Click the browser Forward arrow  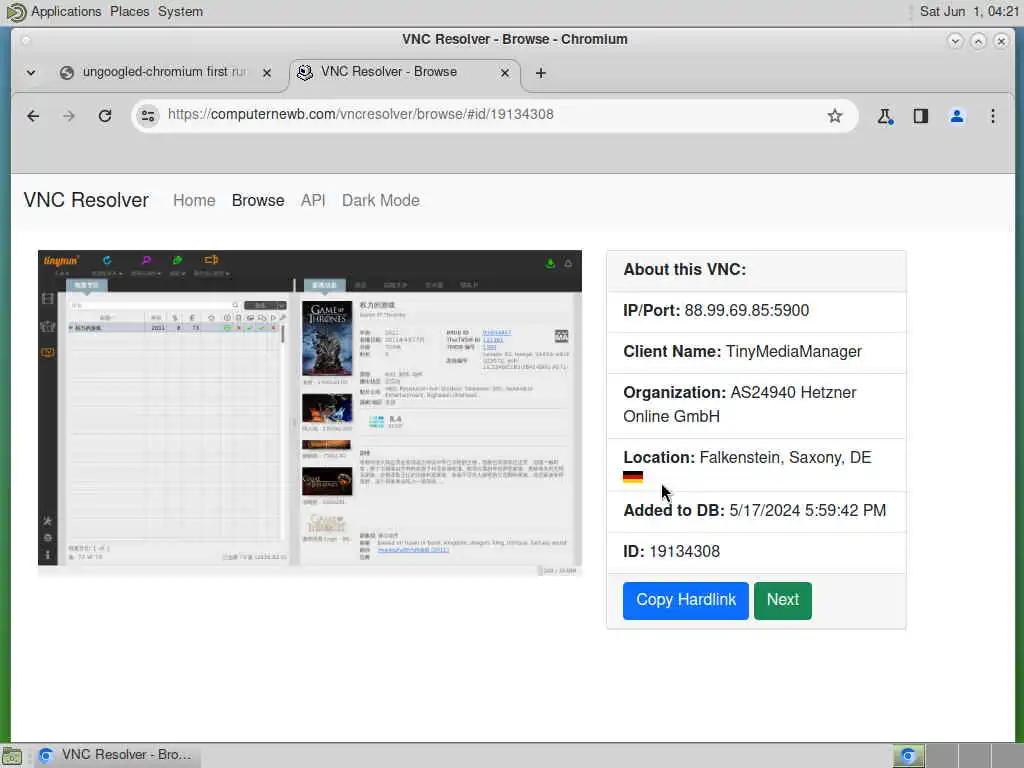[69, 116]
